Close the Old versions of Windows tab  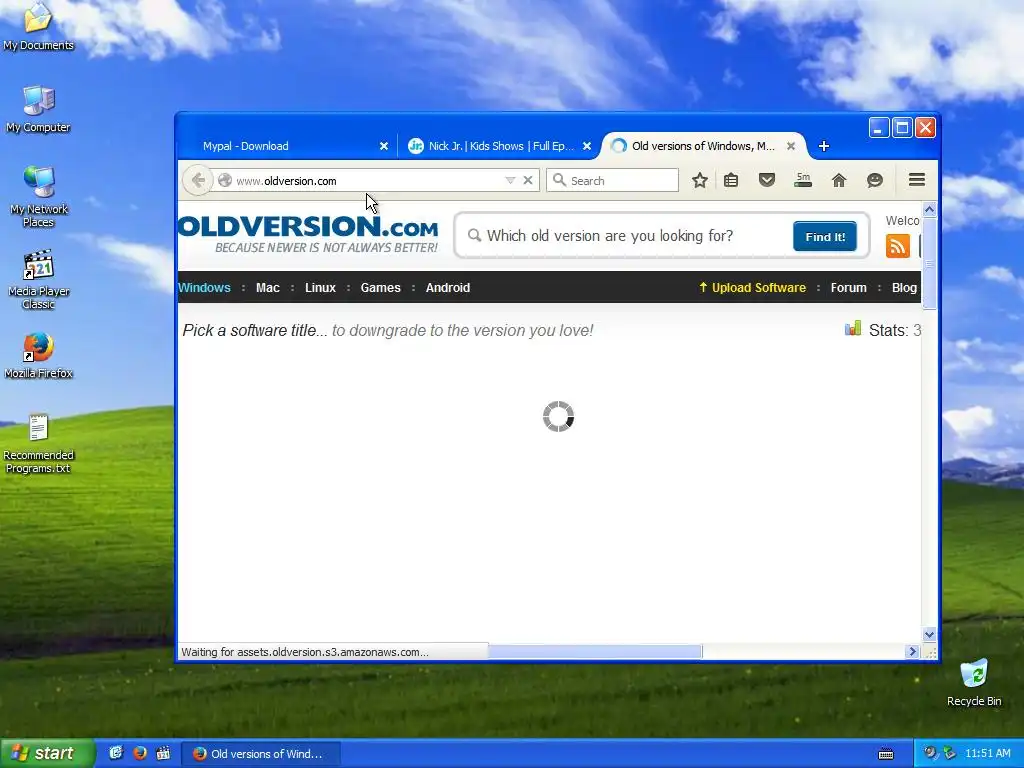pyautogui.click(x=791, y=146)
